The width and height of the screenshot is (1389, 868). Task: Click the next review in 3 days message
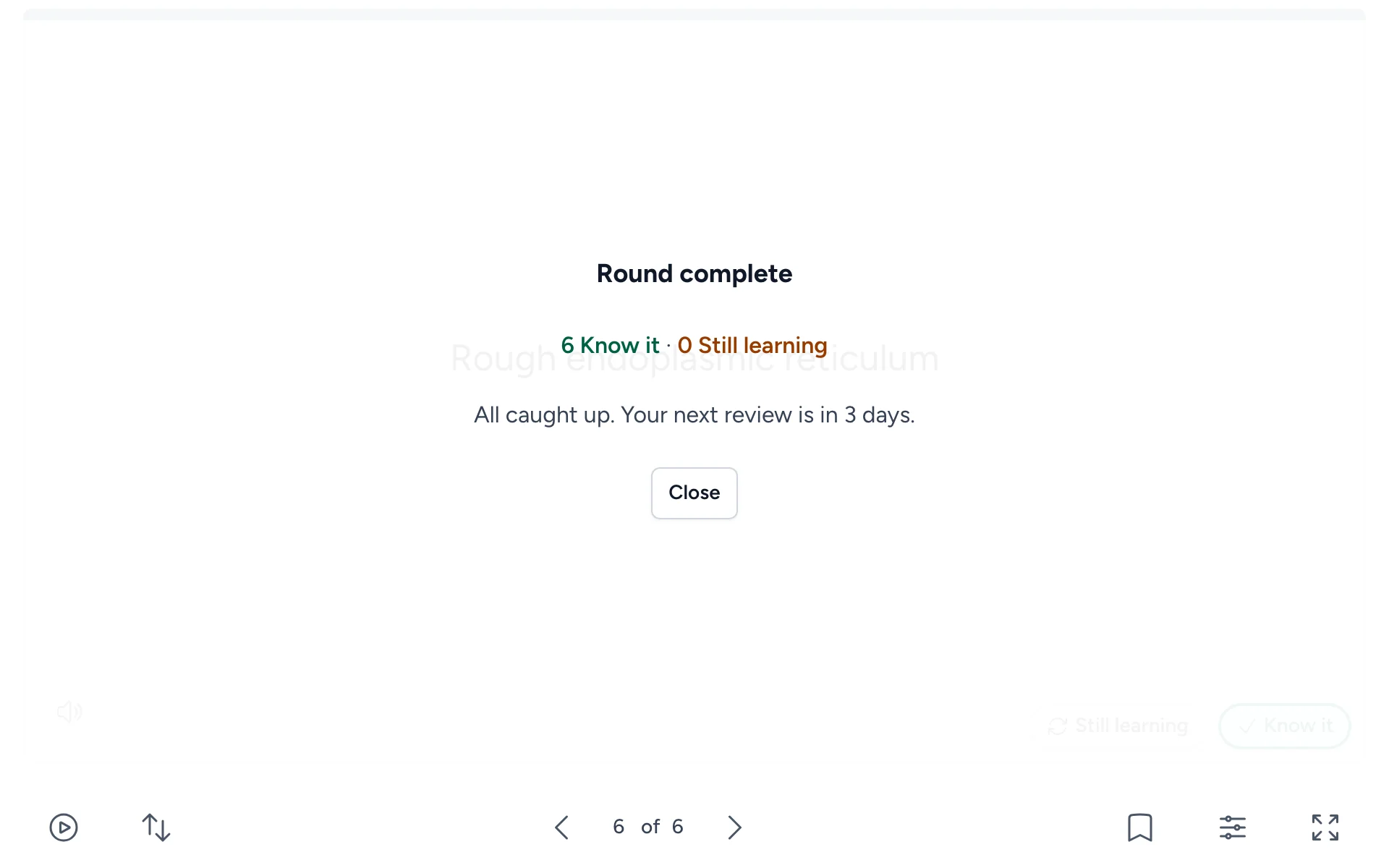pos(694,414)
